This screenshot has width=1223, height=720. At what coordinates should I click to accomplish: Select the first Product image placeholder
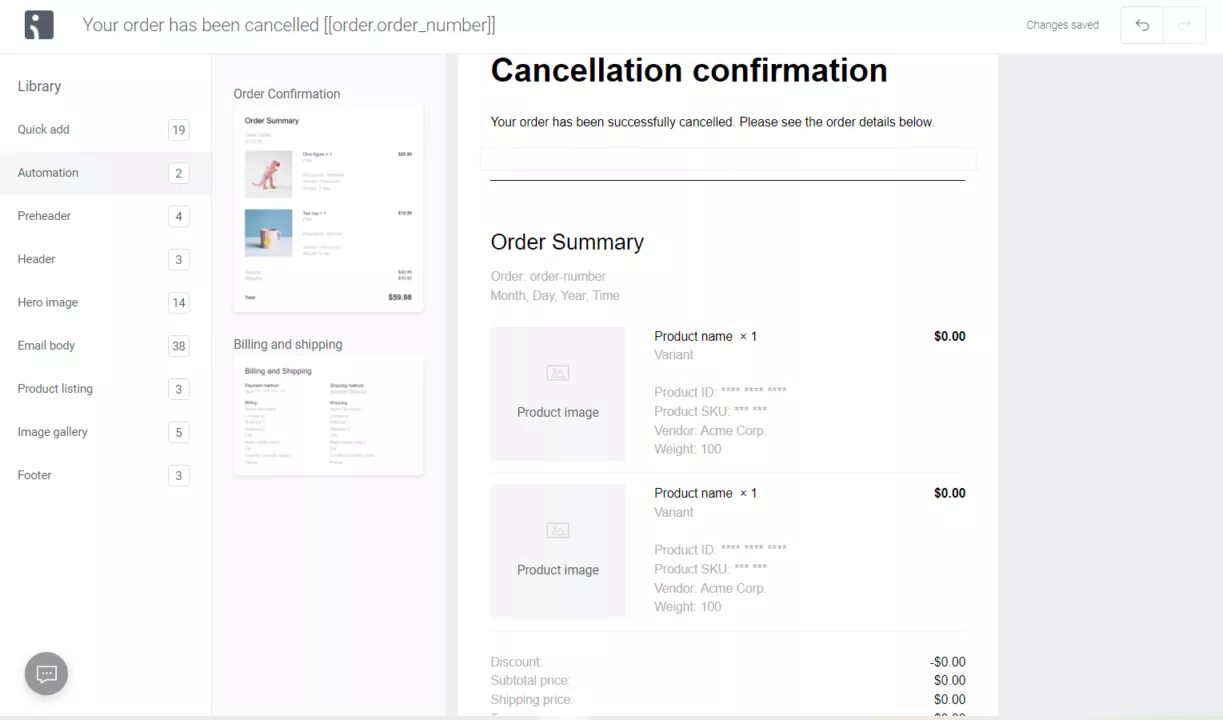coord(557,393)
